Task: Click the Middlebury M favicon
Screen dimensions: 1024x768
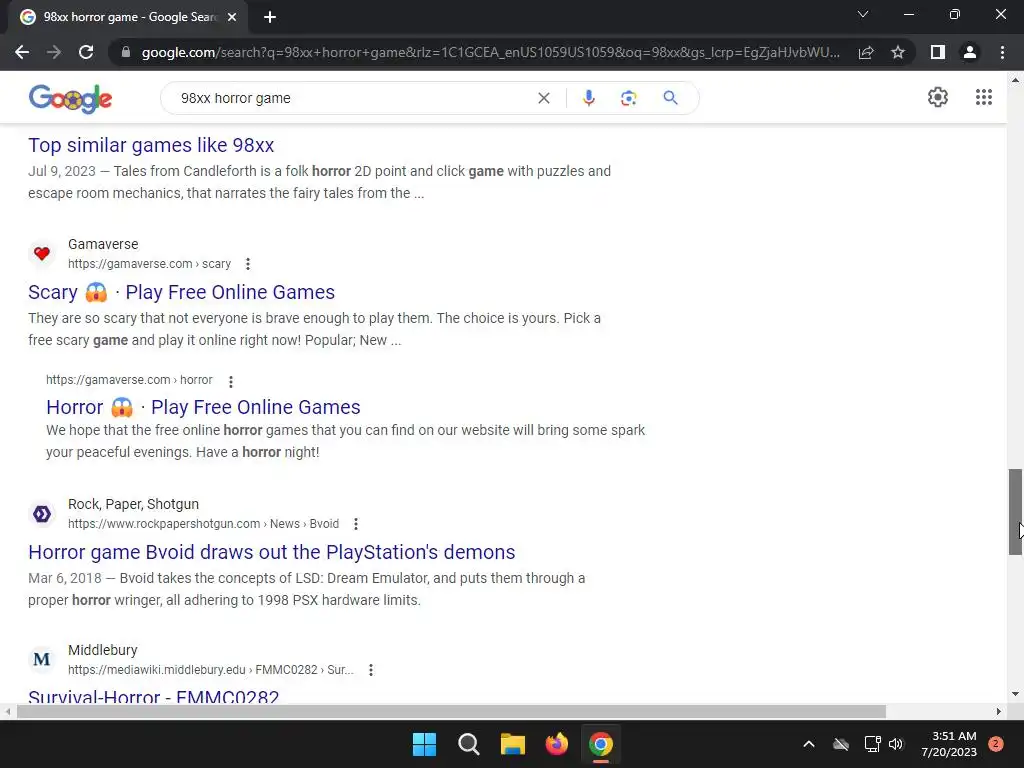Action: [x=42, y=659]
